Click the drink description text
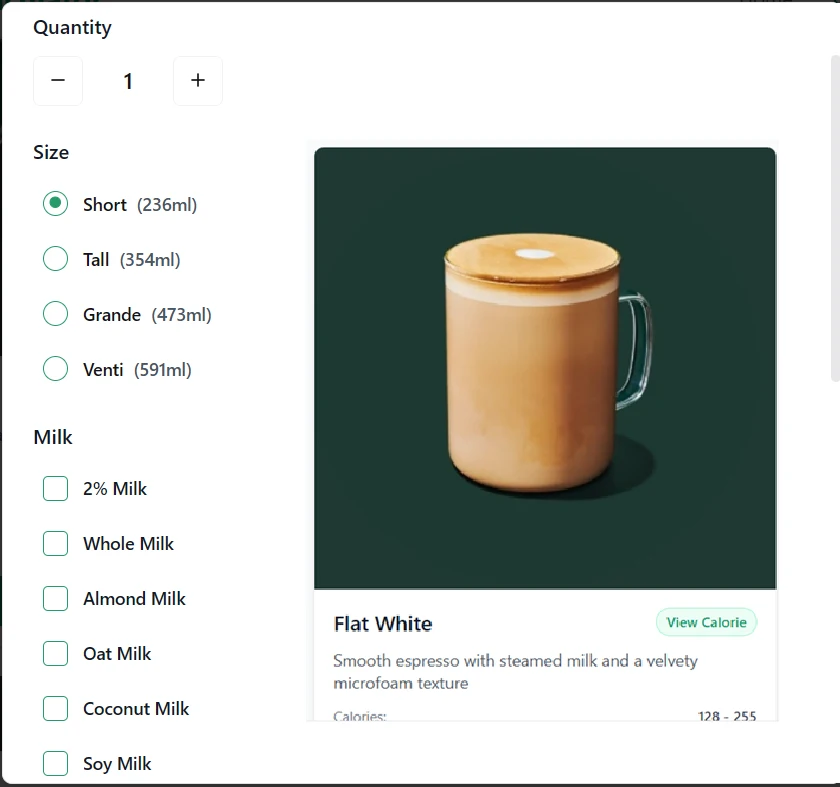This screenshot has width=840, height=787. coord(516,671)
